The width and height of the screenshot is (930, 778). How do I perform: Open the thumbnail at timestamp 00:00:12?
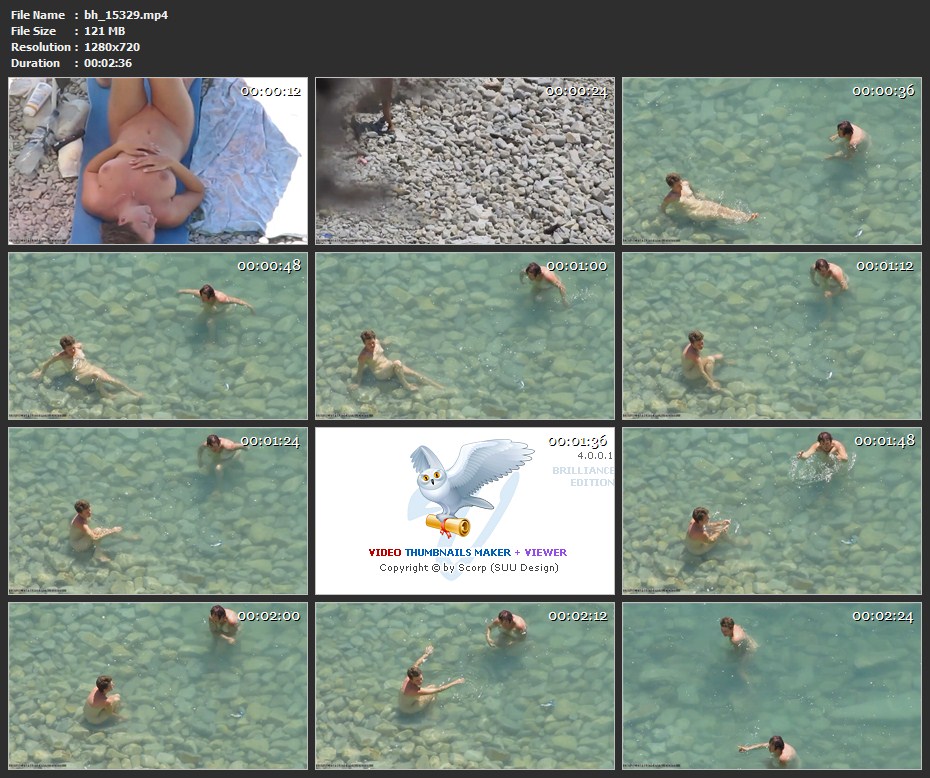click(x=158, y=161)
